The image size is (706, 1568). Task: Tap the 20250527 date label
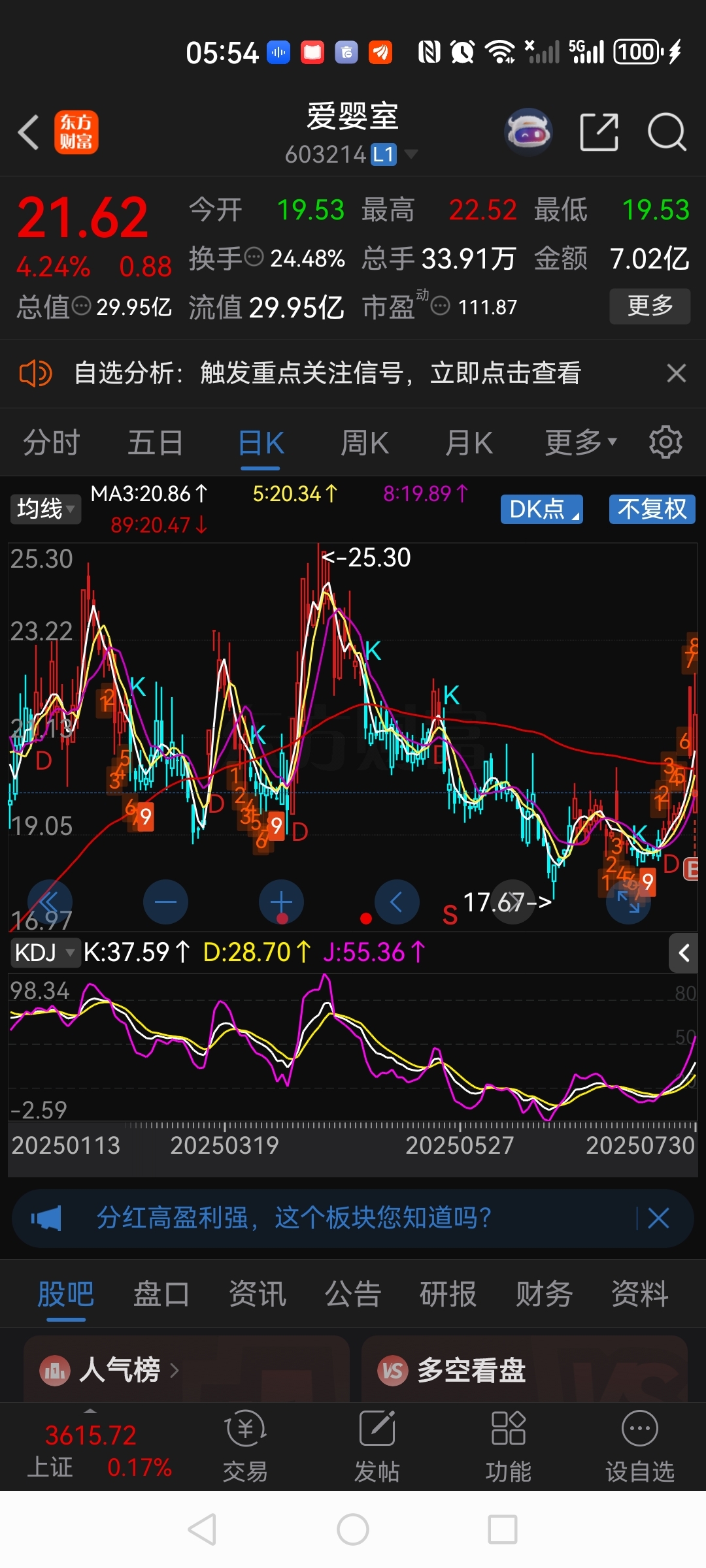click(x=460, y=1145)
